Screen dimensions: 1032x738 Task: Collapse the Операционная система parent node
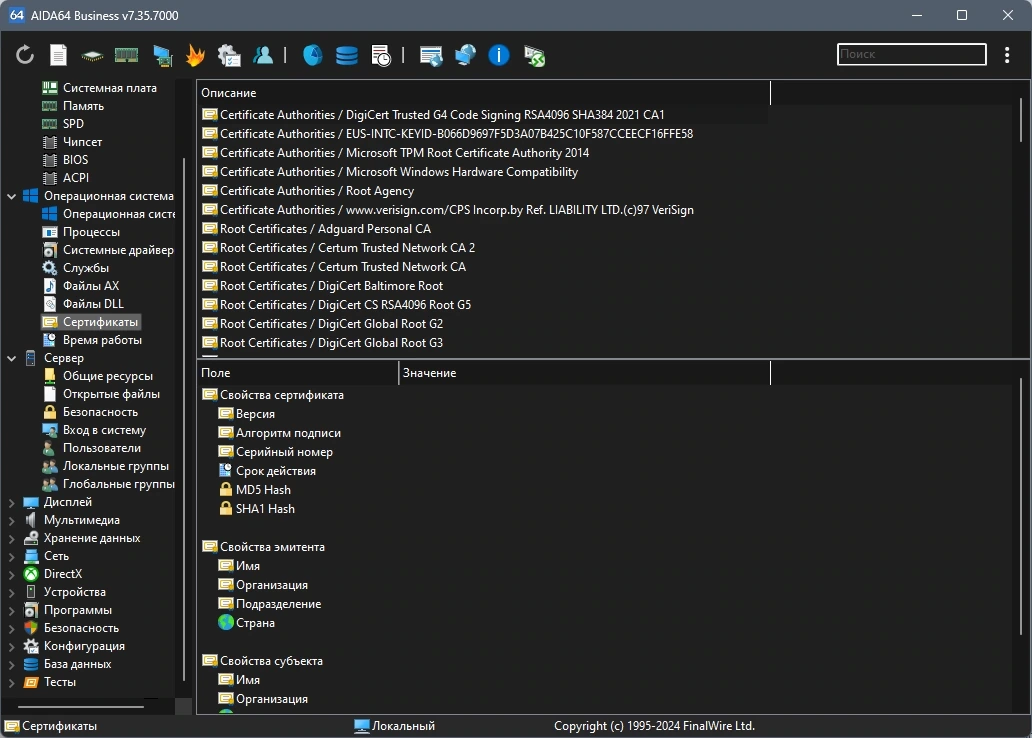click(x=11, y=196)
